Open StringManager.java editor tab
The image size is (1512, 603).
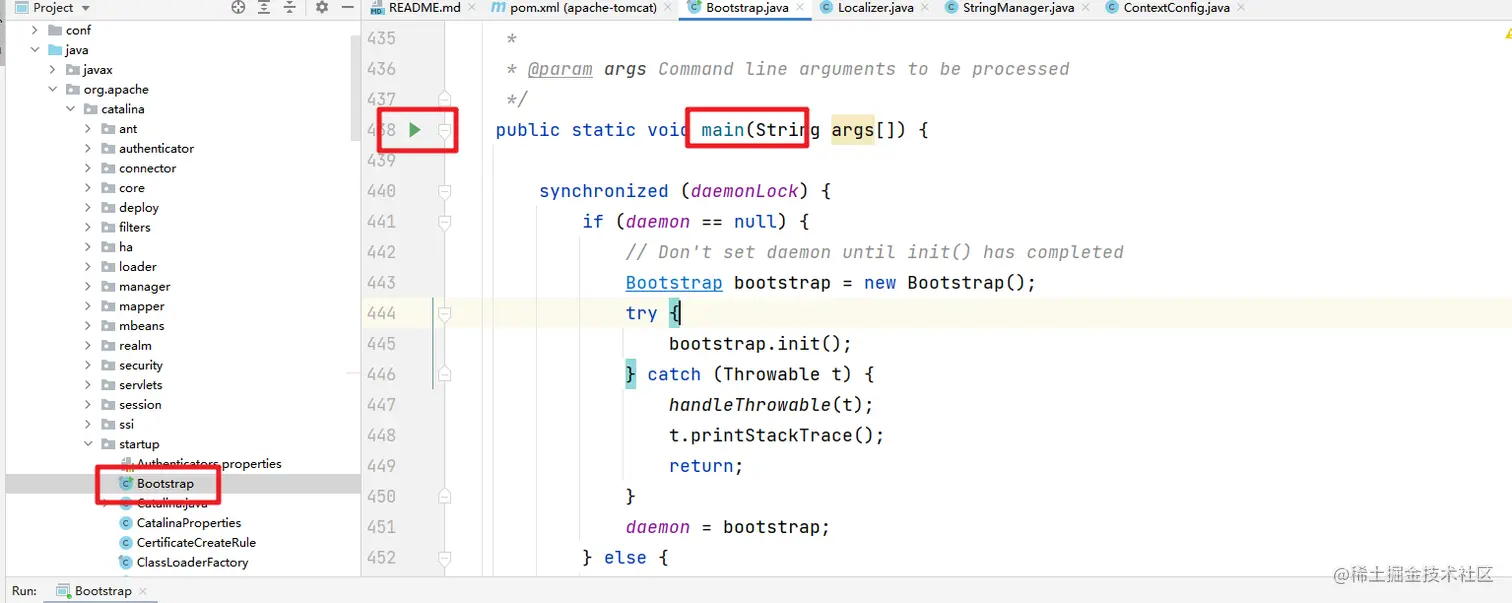point(1018,7)
